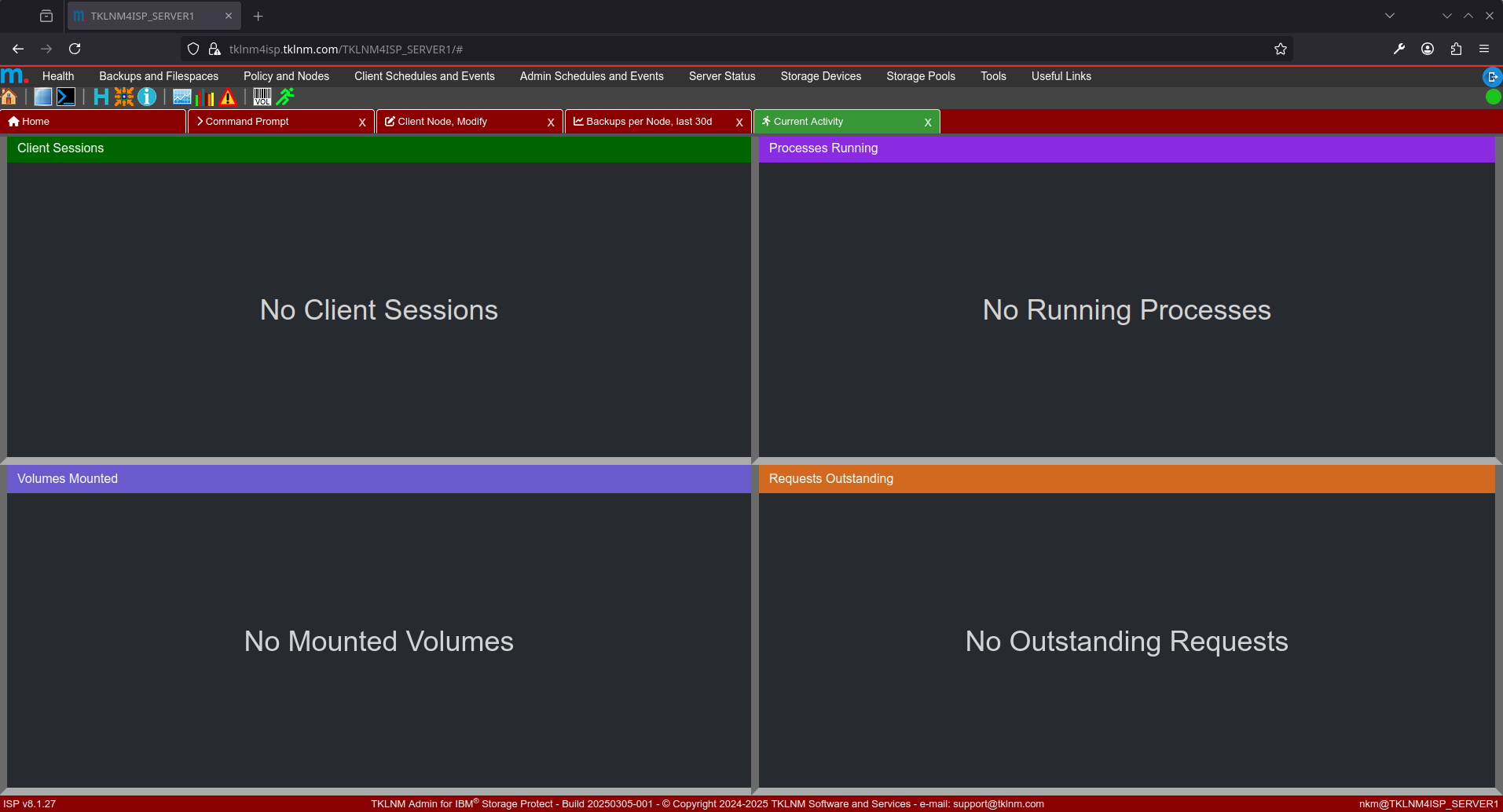This screenshot has width=1503, height=812.
Task: Close the Client Node, Modify tab
Action: point(551,123)
